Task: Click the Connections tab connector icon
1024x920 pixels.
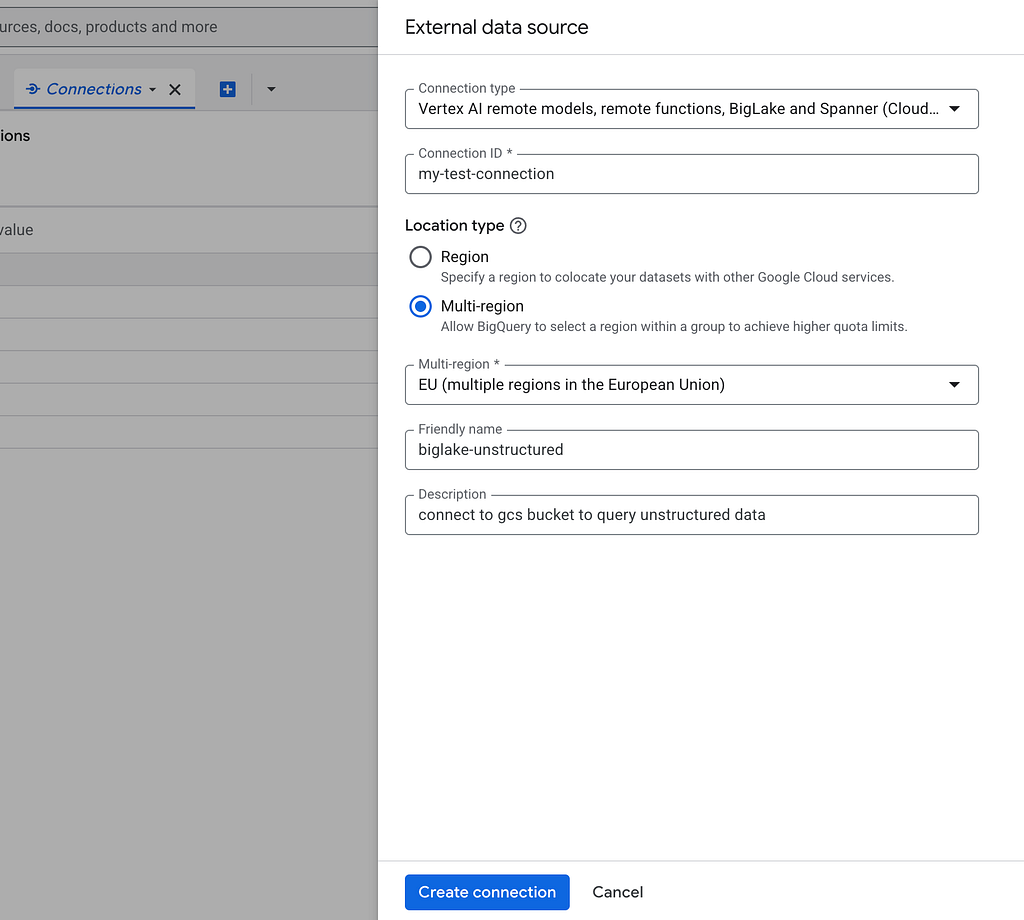Action: coord(33,89)
